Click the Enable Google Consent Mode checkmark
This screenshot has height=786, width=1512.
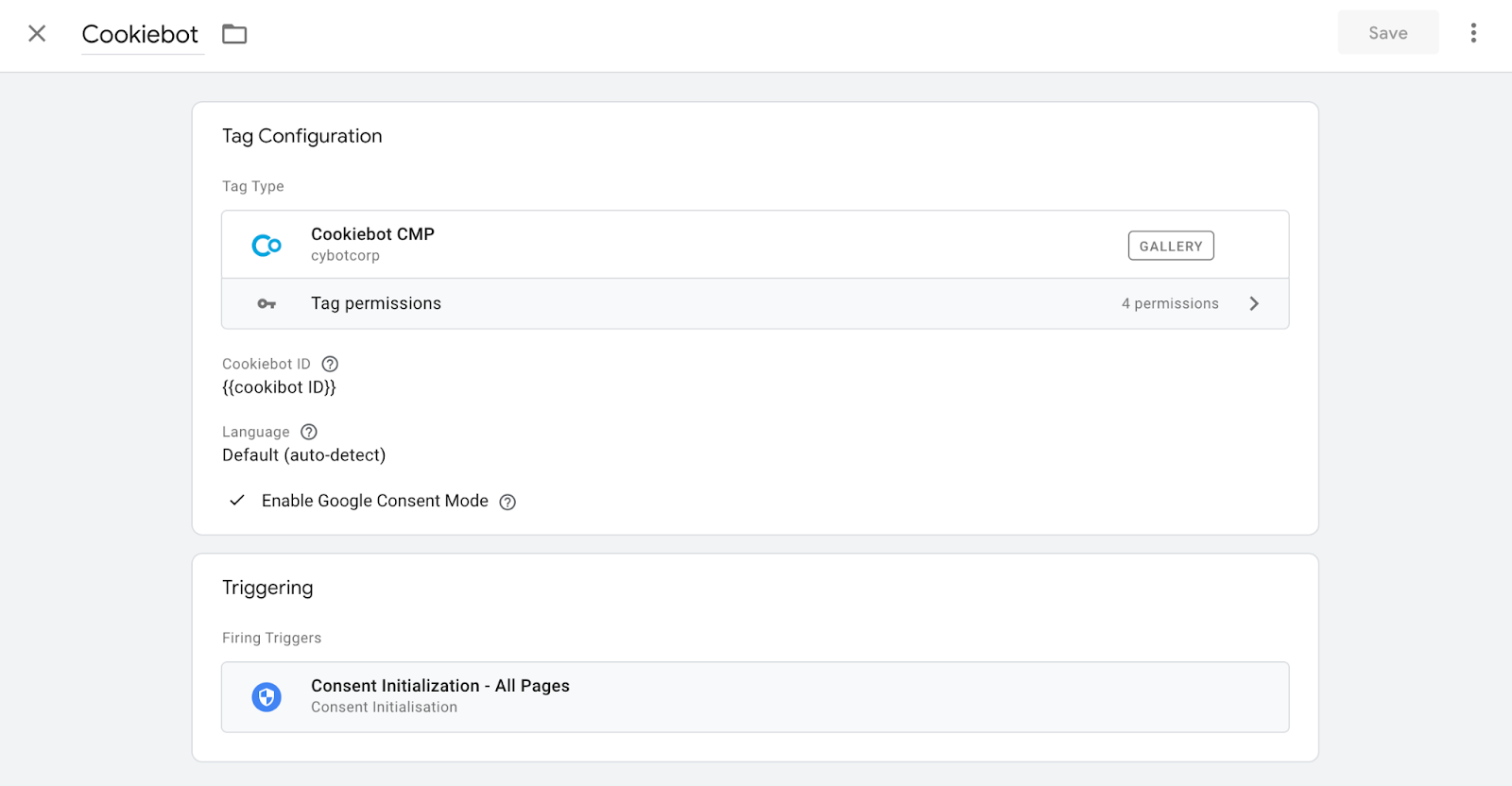pos(237,501)
